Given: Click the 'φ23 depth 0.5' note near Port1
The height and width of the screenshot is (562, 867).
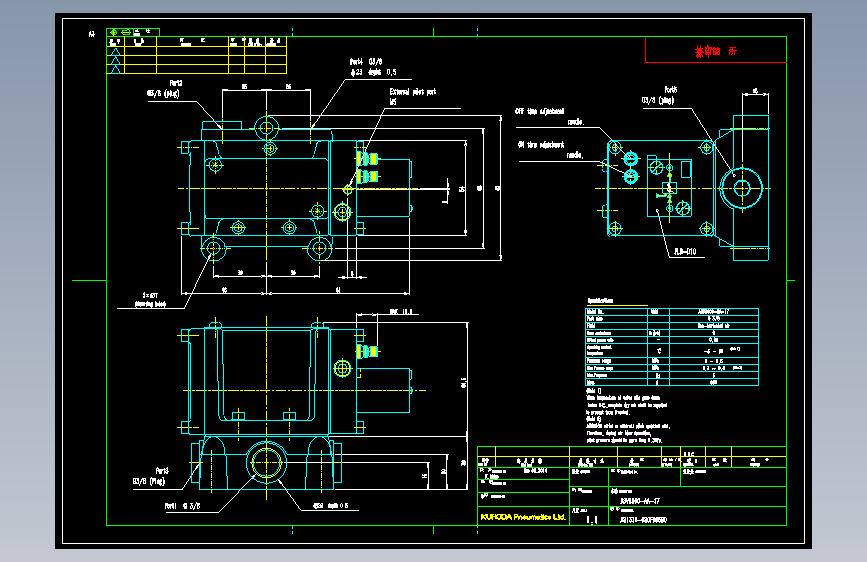Looking at the screenshot, I should [x=330, y=506].
